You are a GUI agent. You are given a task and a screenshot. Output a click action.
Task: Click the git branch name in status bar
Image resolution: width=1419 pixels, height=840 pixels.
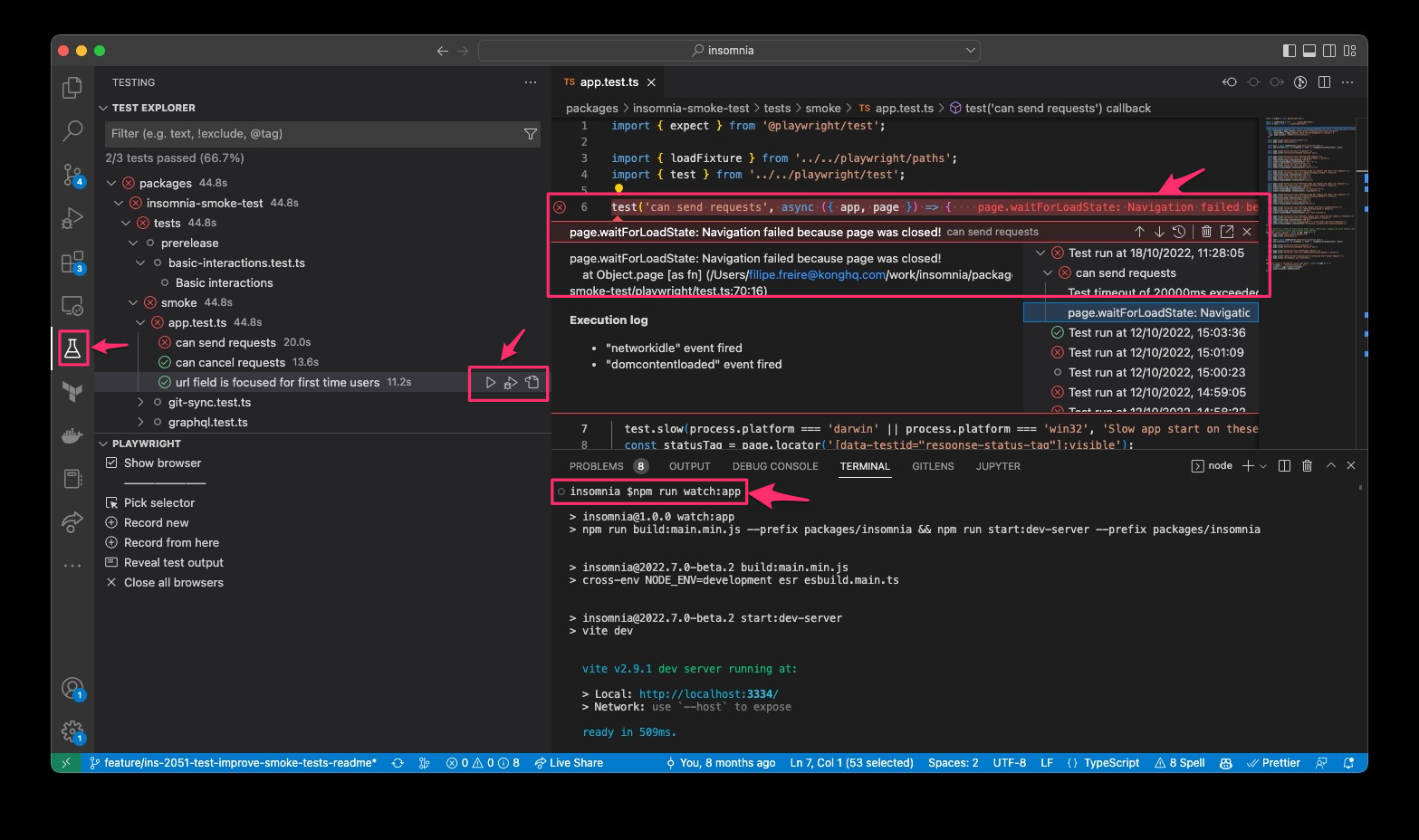[233, 763]
